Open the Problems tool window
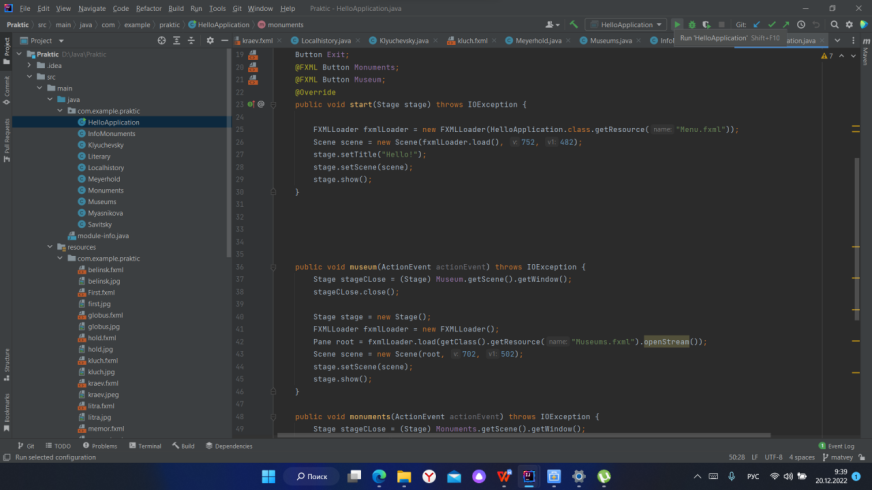The image size is (872, 491). coord(100,446)
